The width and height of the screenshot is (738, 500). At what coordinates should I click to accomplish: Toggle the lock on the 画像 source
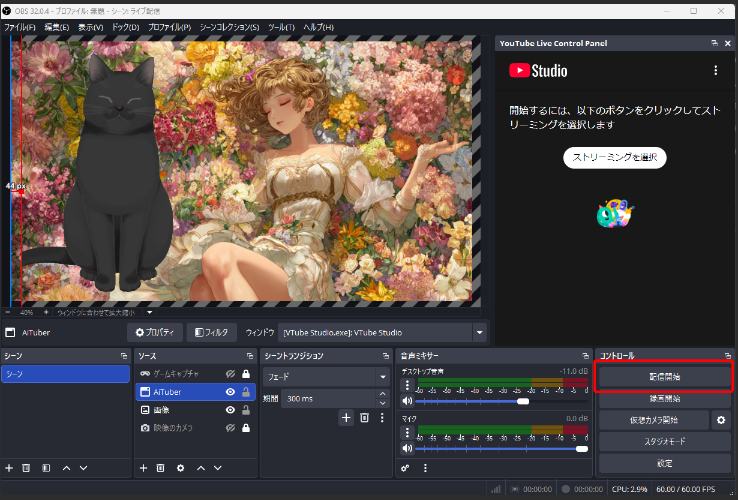point(245,410)
